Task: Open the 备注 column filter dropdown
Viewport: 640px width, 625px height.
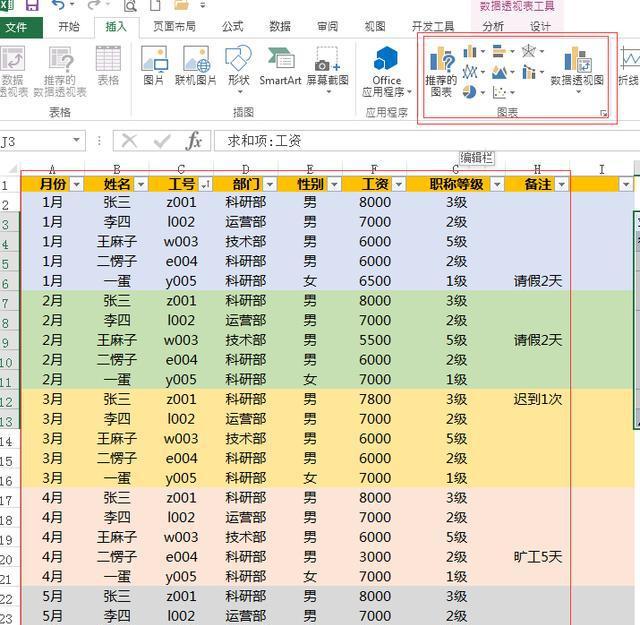Action: [562, 185]
